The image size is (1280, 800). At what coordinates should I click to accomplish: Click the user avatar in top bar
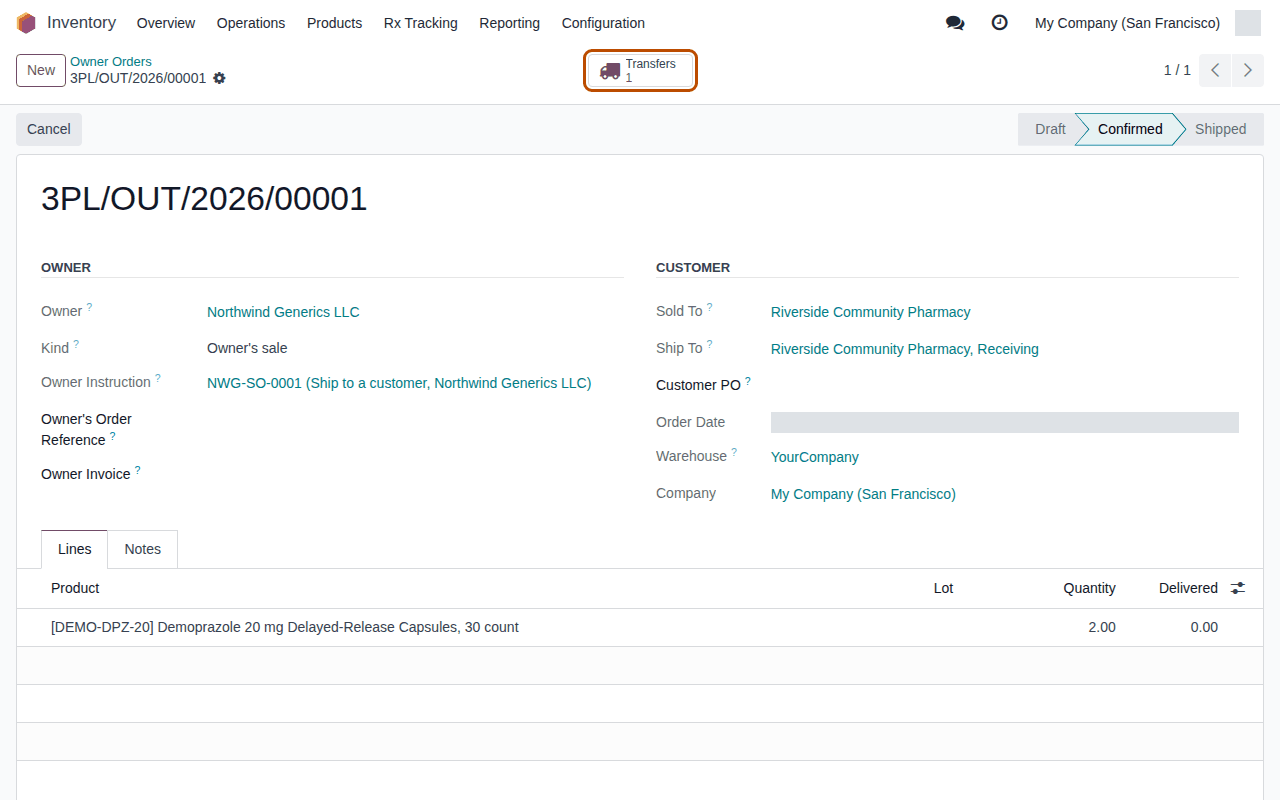point(1248,23)
